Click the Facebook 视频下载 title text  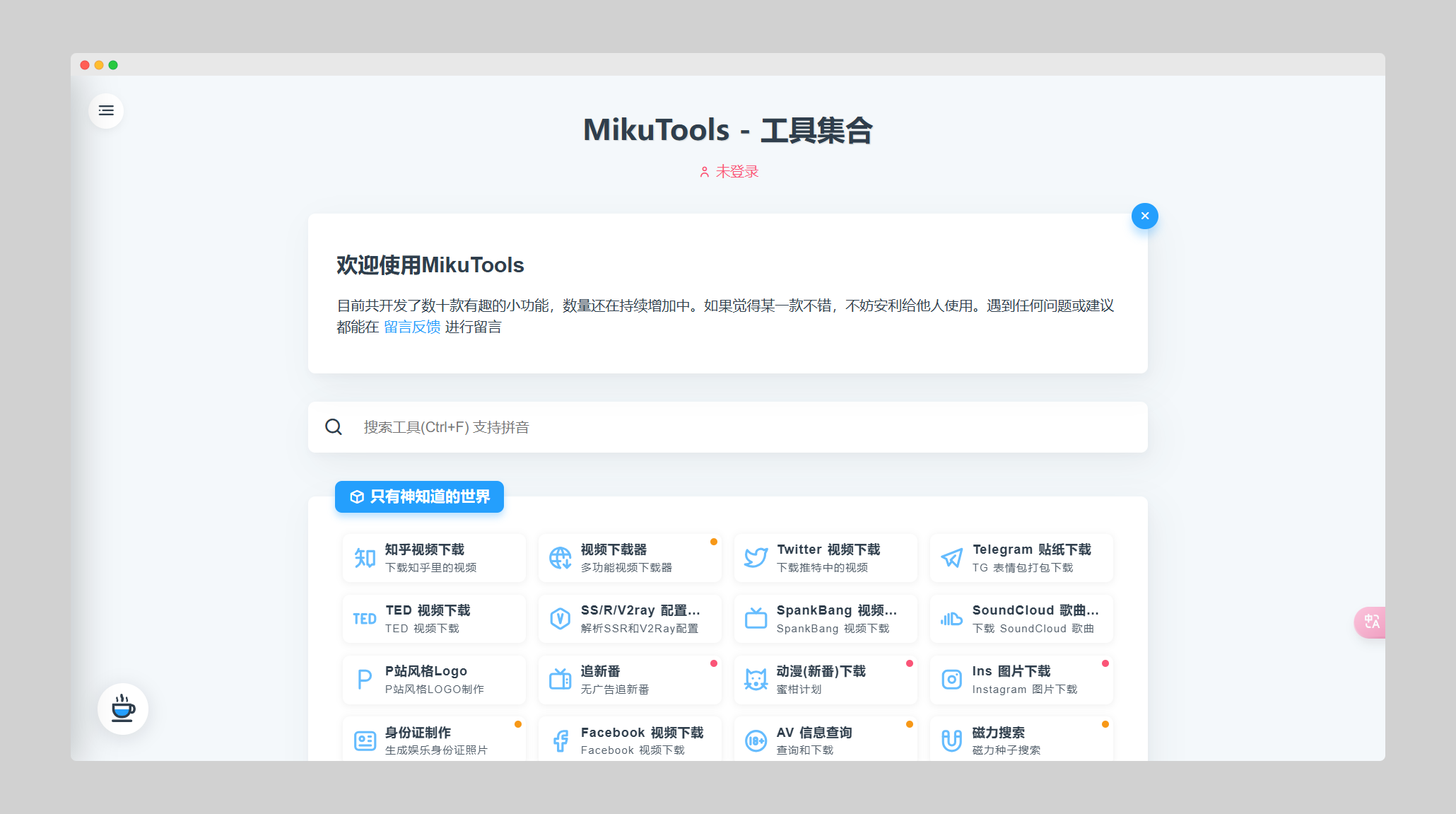point(642,733)
